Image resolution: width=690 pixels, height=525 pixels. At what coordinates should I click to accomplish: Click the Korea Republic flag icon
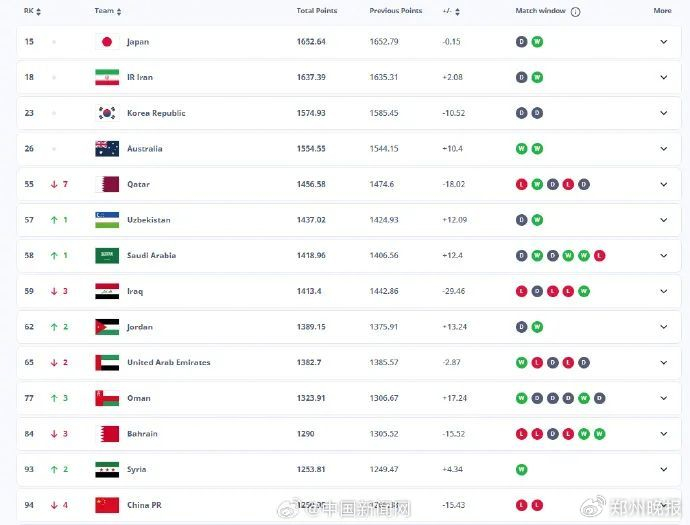107,113
